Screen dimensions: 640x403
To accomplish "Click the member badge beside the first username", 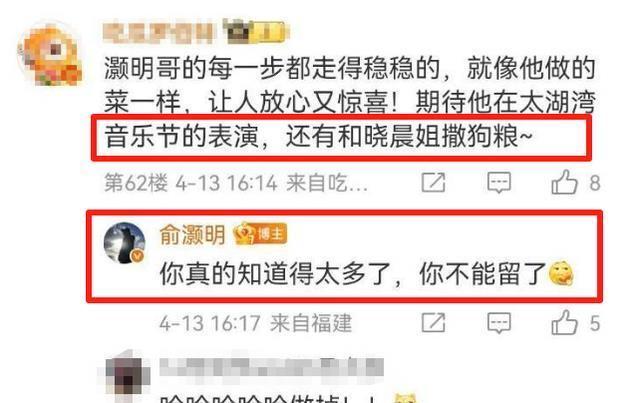I will pos(255,32).
